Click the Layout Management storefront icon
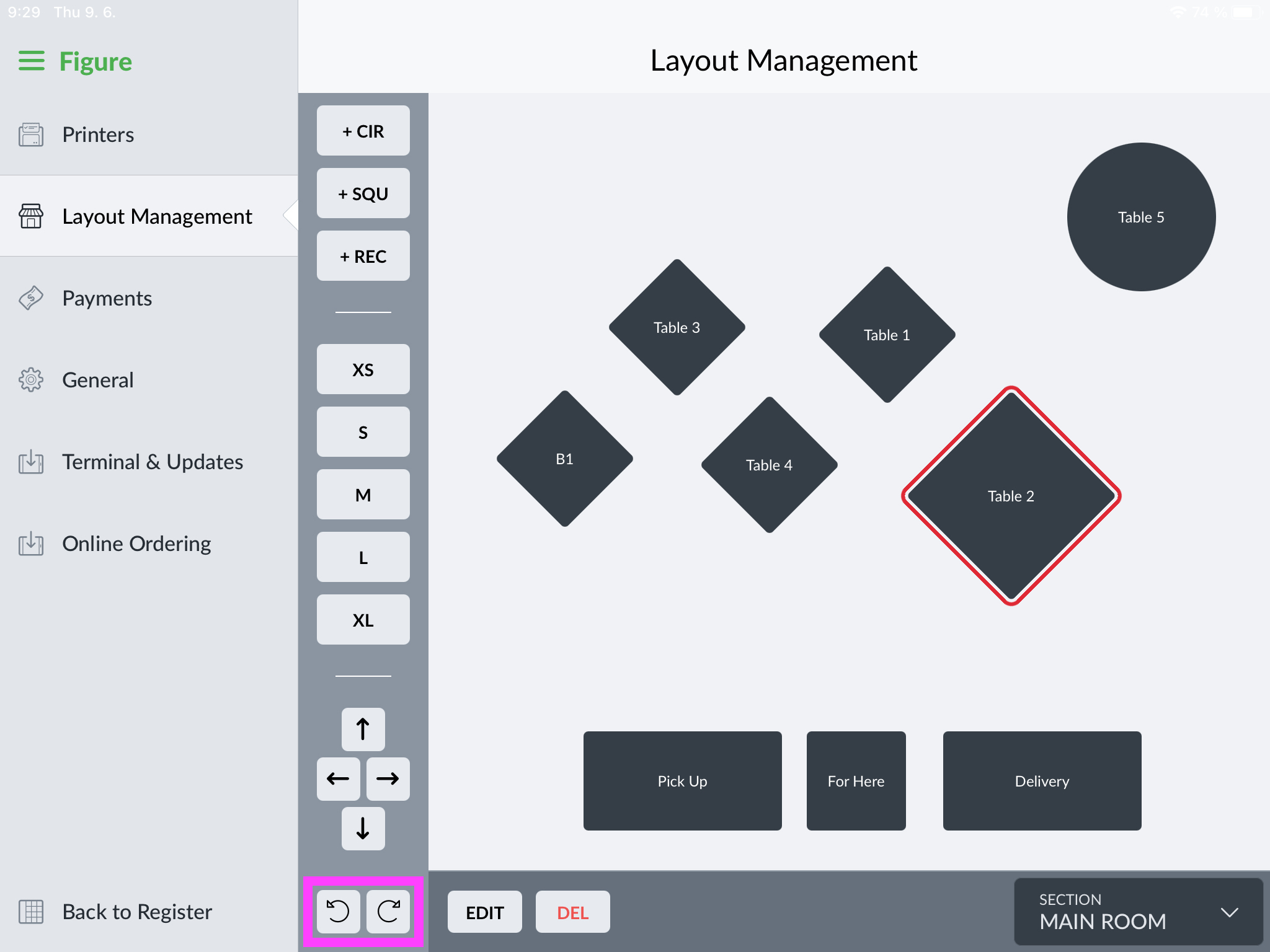The width and height of the screenshot is (1270, 952). (32, 216)
